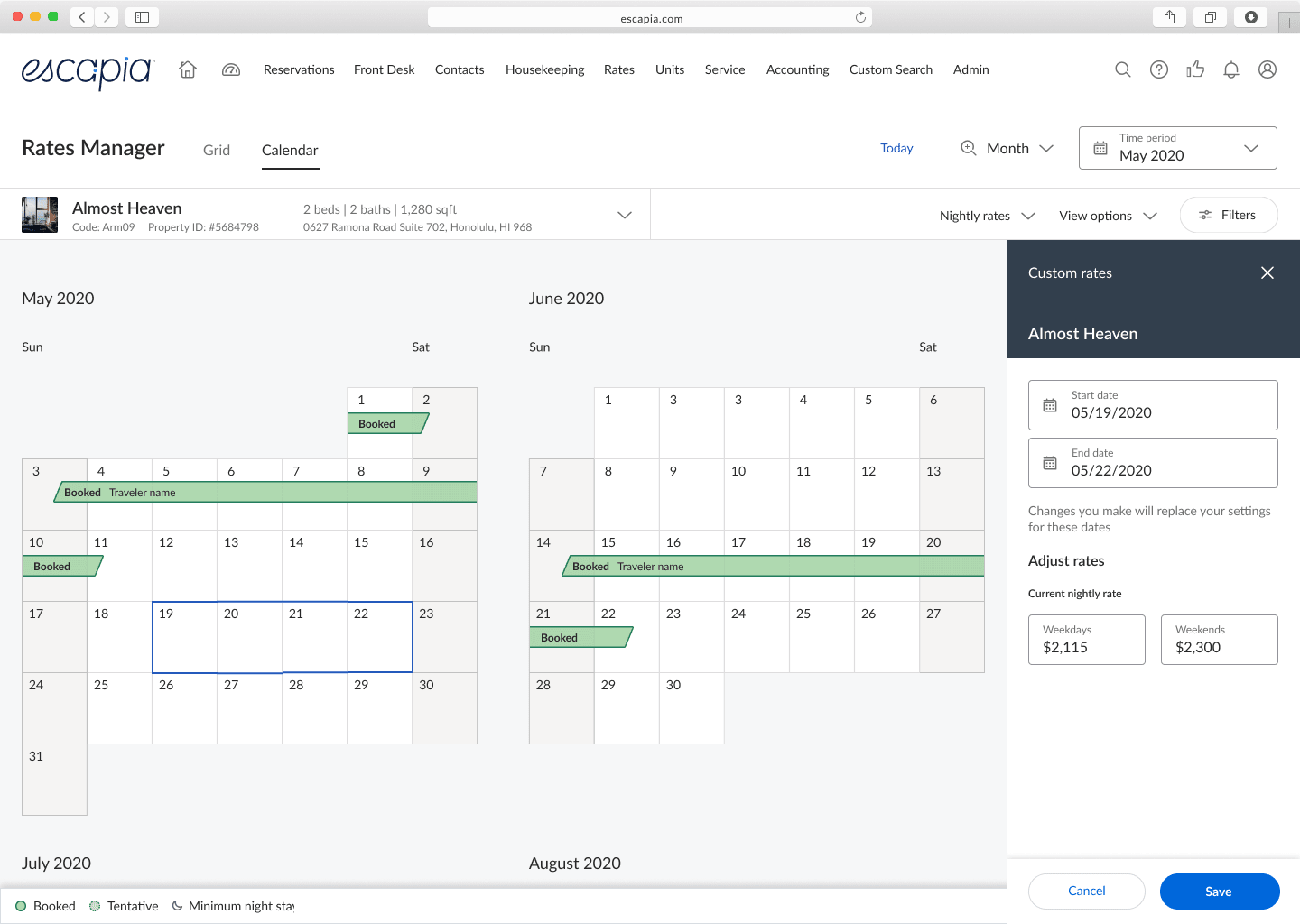This screenshot has width=1300, height=924.
Task: Open the browser downloads icon
Action: click(x=1251, y=16)
